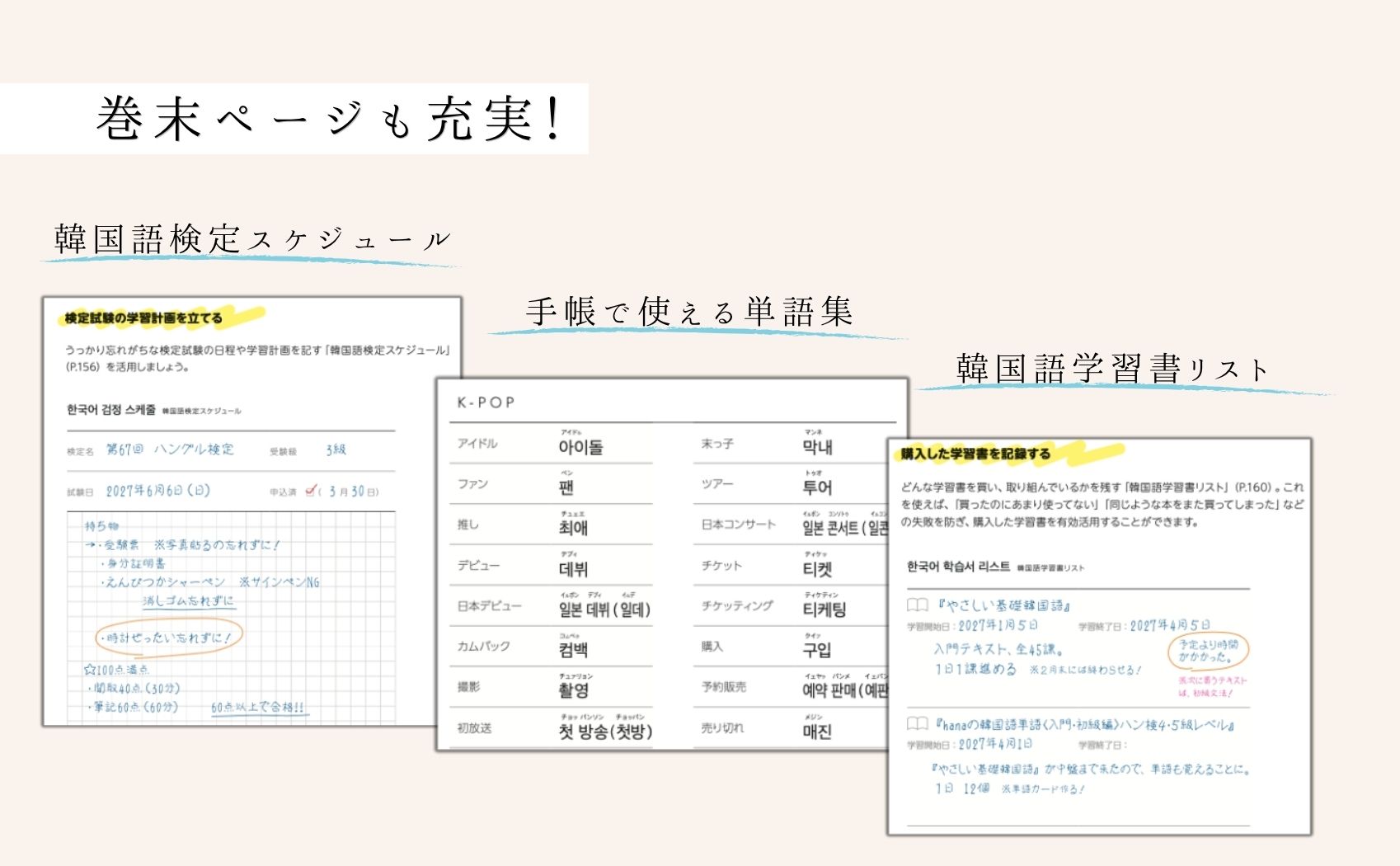Click the Korean entry 일본 데뷔(일데)
This screenshot has width=1400, height=866.
[604, 609]
